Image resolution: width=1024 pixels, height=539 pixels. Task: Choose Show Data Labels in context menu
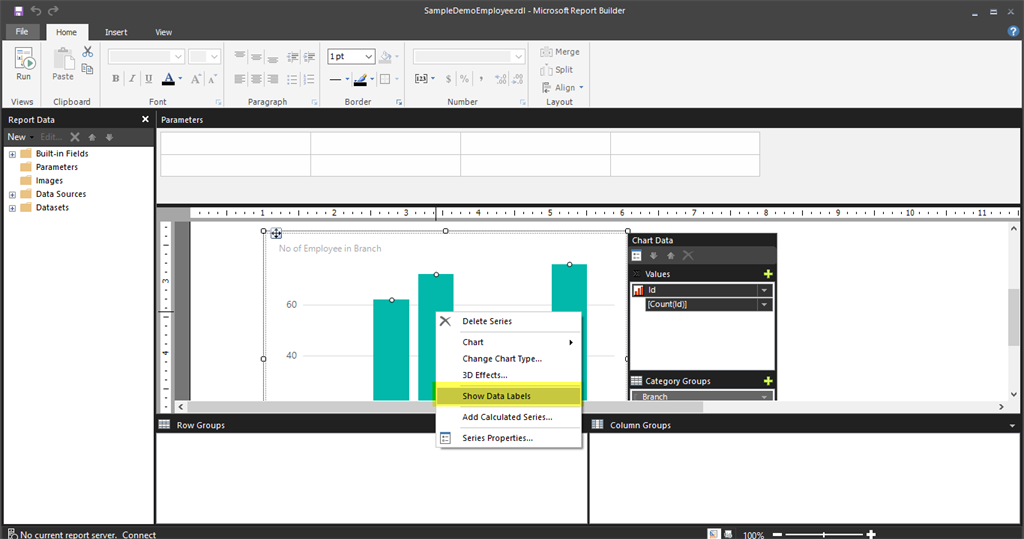point(508,396)
